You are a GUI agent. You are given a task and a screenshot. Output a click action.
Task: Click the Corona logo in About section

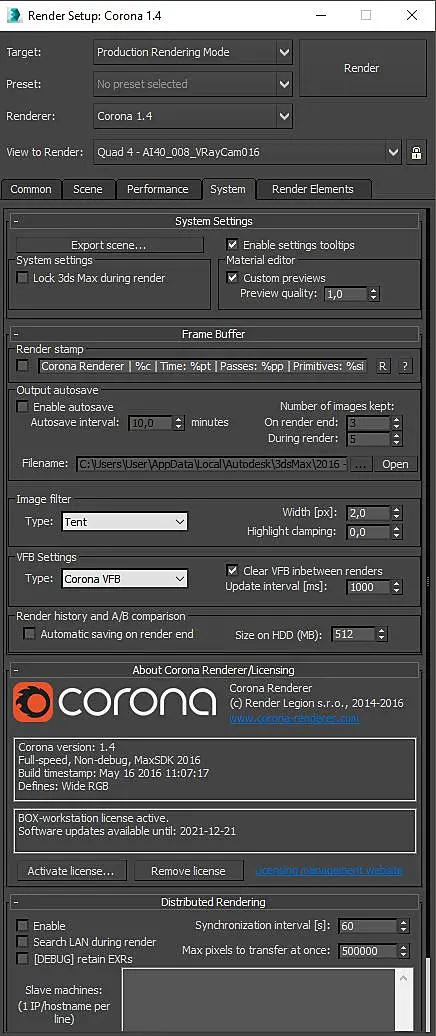point(114,702)
